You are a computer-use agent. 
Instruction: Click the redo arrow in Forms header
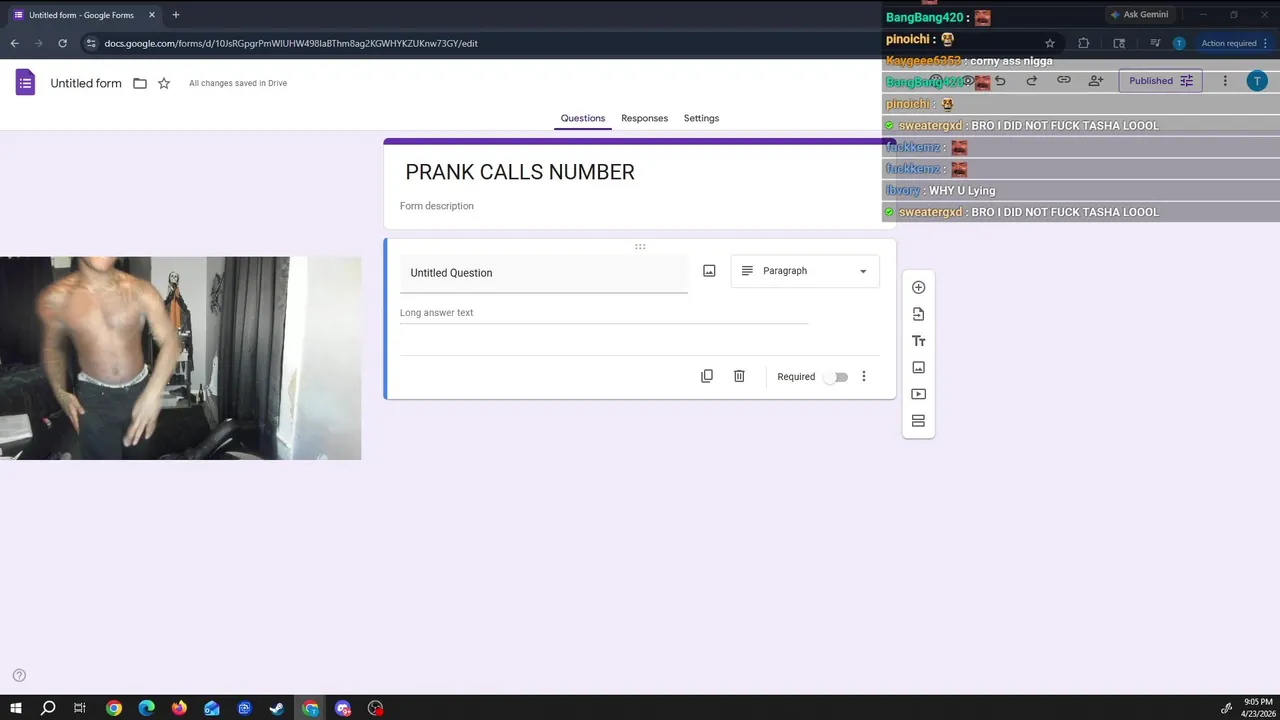(x=1032, y=81)
